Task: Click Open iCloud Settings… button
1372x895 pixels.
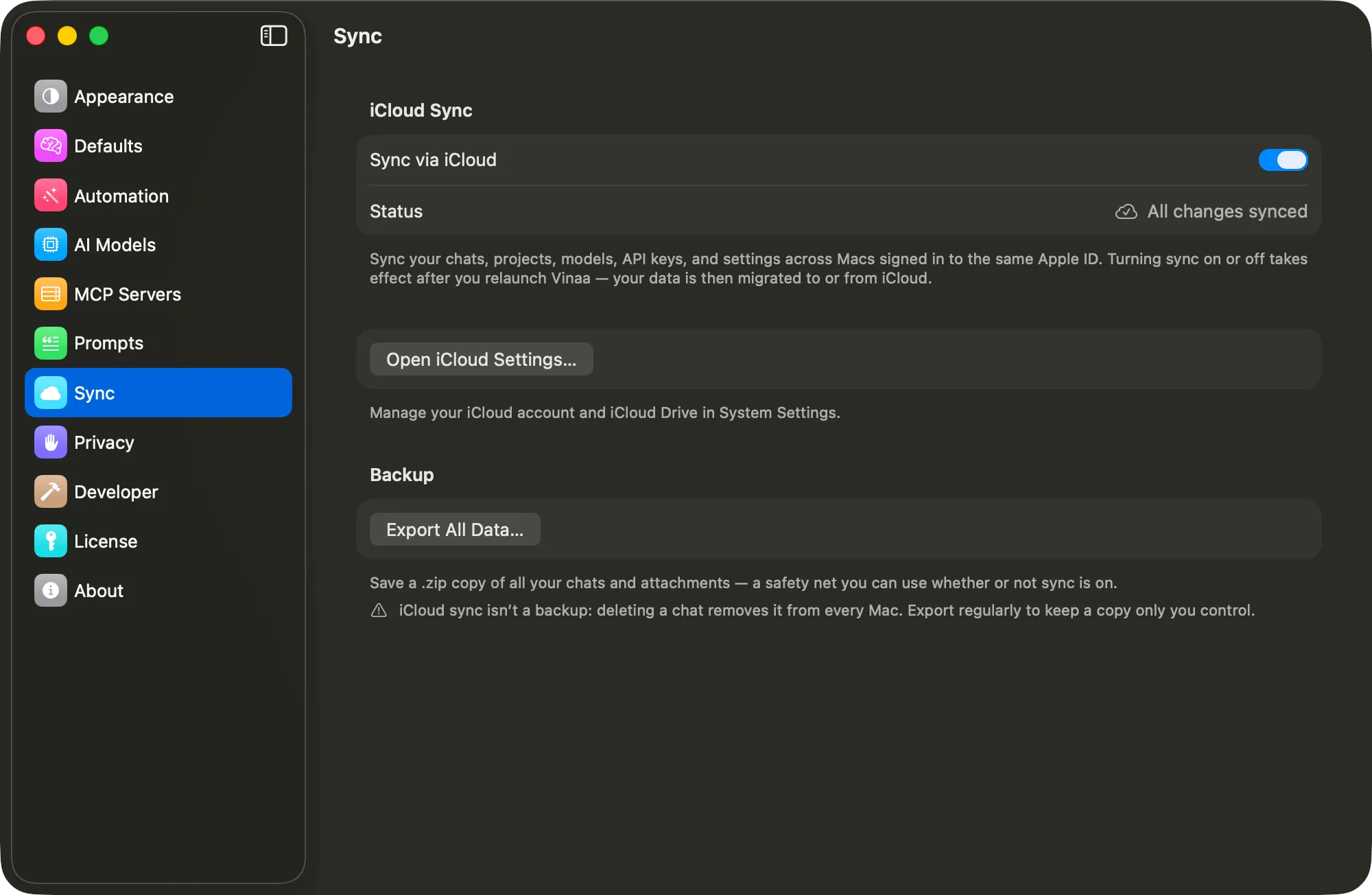Action: pyautogui.click(x=481, y=359)
